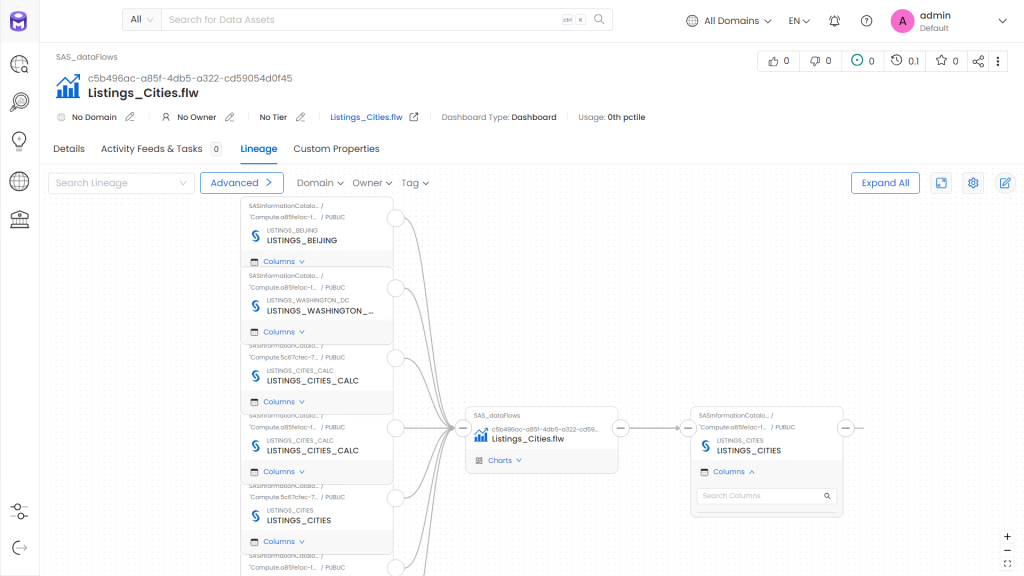
Task: Open the Domain filter dropdown
Action: click(x=320, y=183)
